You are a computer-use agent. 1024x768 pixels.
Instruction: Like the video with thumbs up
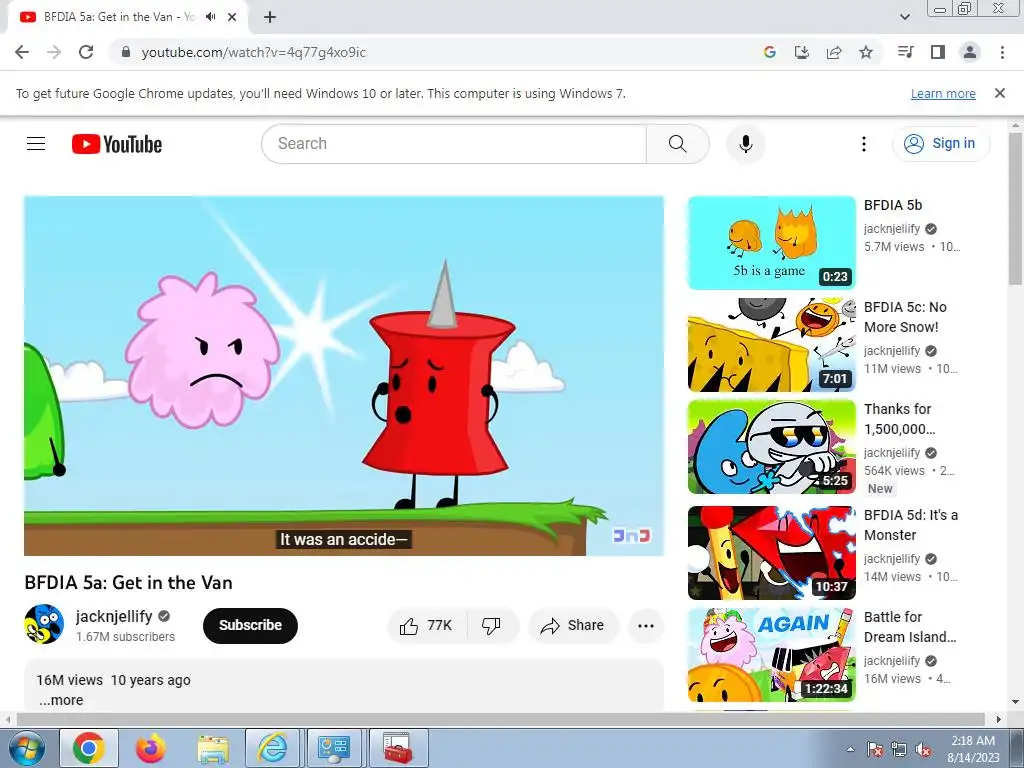point(428,626)
